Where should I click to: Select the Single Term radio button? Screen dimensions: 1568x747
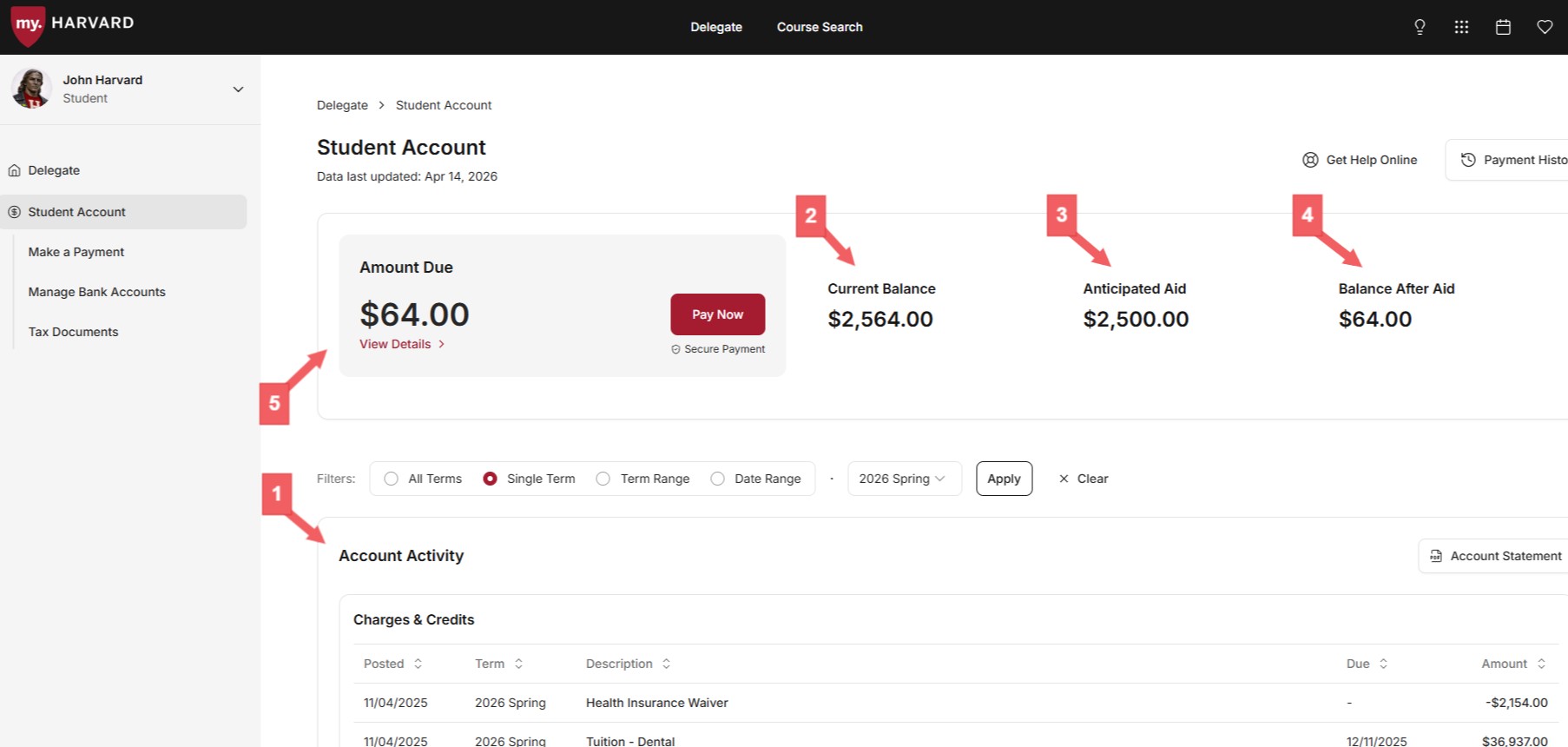pyautogui.click(x=490, y=479)
